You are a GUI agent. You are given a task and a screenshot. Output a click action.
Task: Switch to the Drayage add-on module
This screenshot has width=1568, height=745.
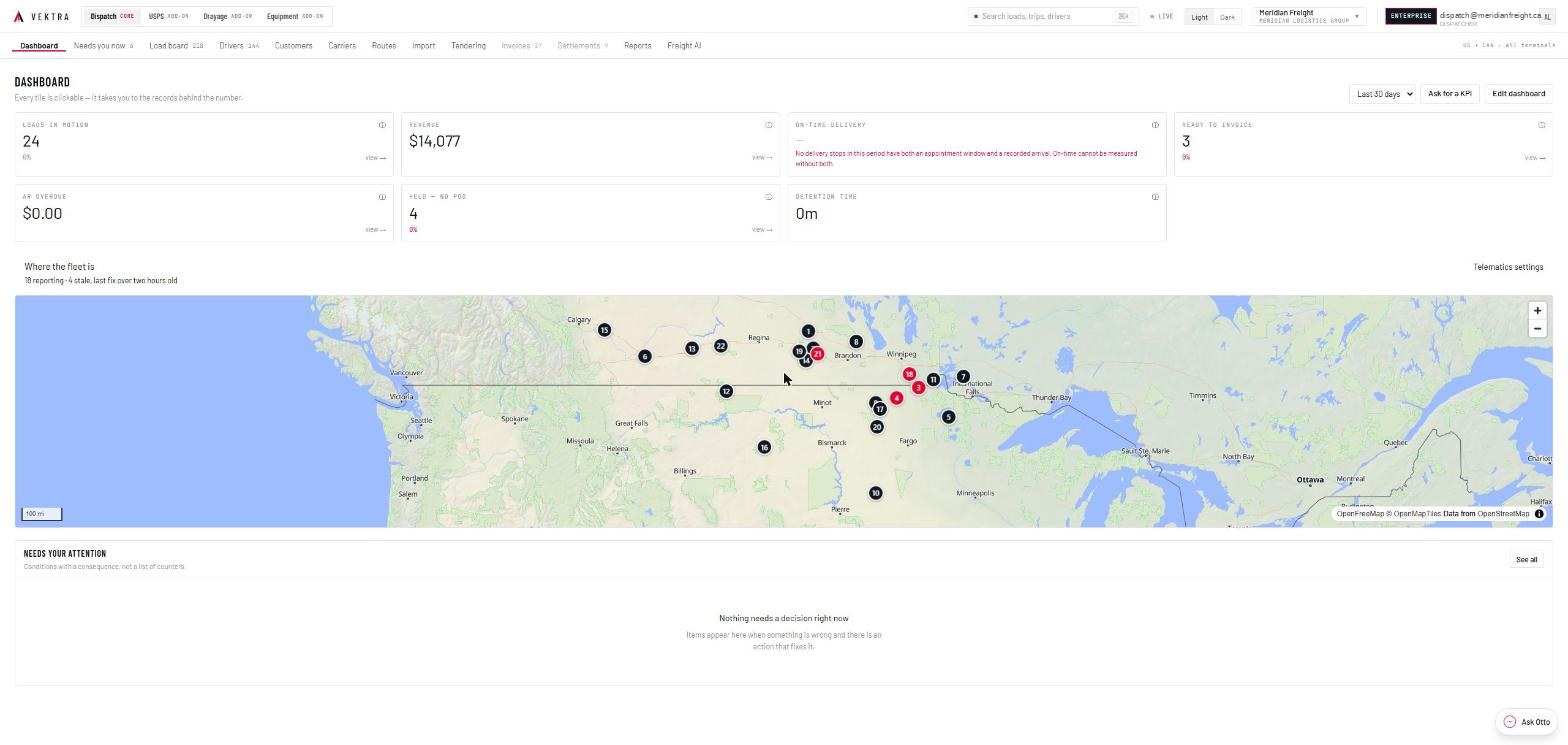[227, 16]
